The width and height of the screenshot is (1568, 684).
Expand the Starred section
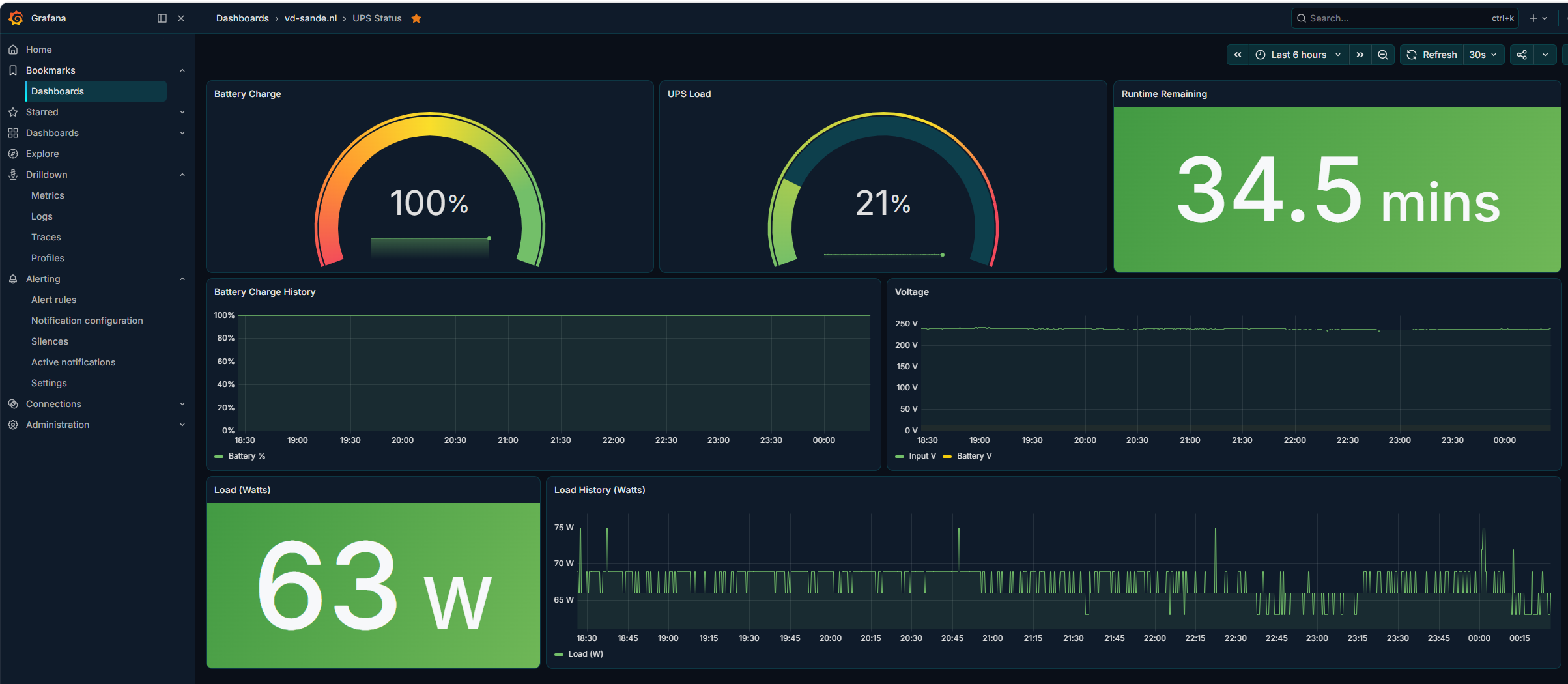(182, 112)
